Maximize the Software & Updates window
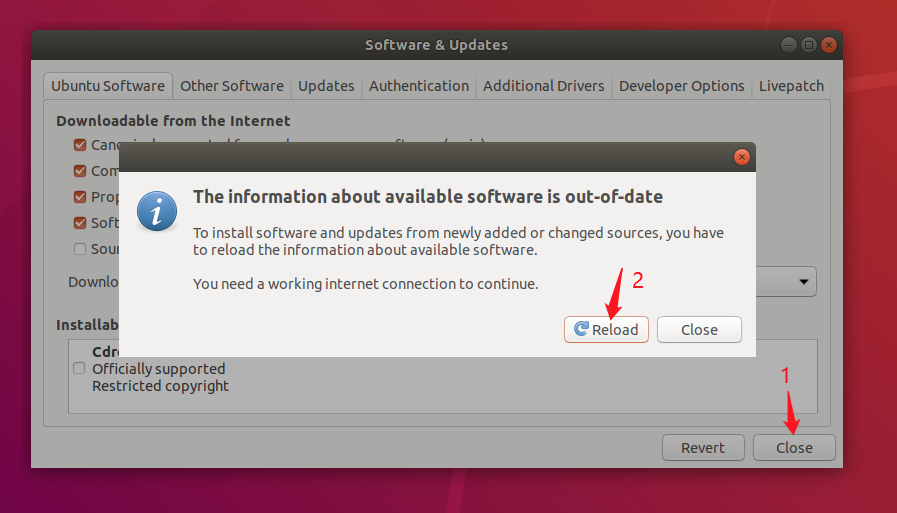Viewport: 897px width, 513px height. [x=808, y=45]
